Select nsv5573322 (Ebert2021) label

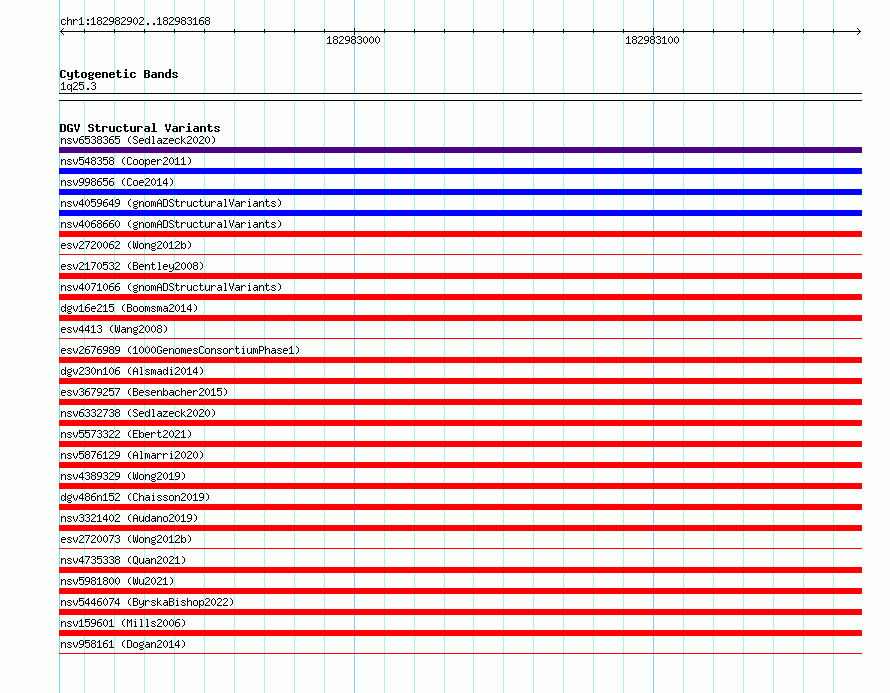[126, 434]
